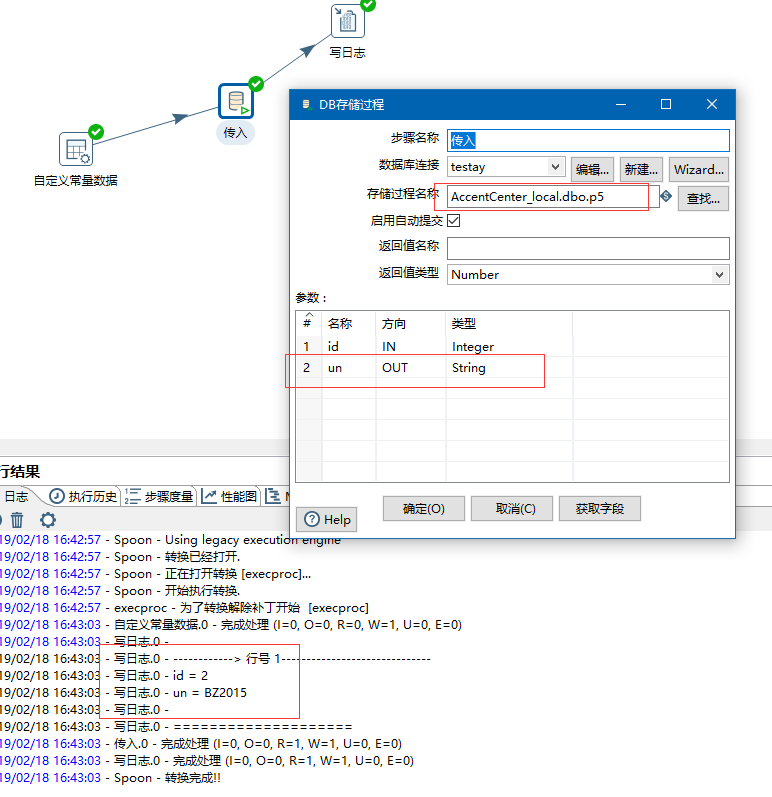Close the DB存储过程 dialog
The width and height of the screenshot is (772, 797).
[712, 104]
